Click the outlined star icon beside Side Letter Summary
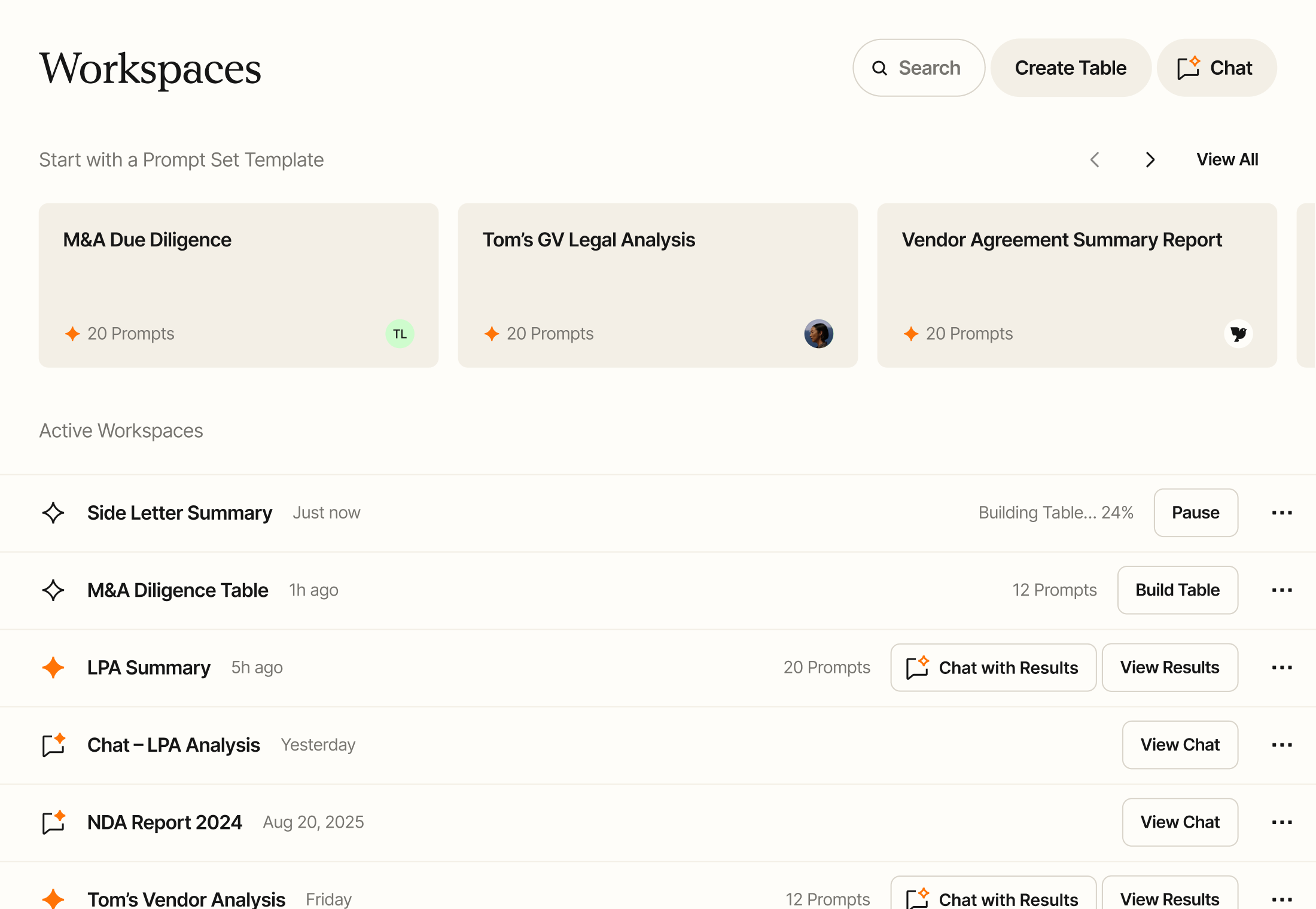This screenshot has width=1316, height=909. pos(53,513)
